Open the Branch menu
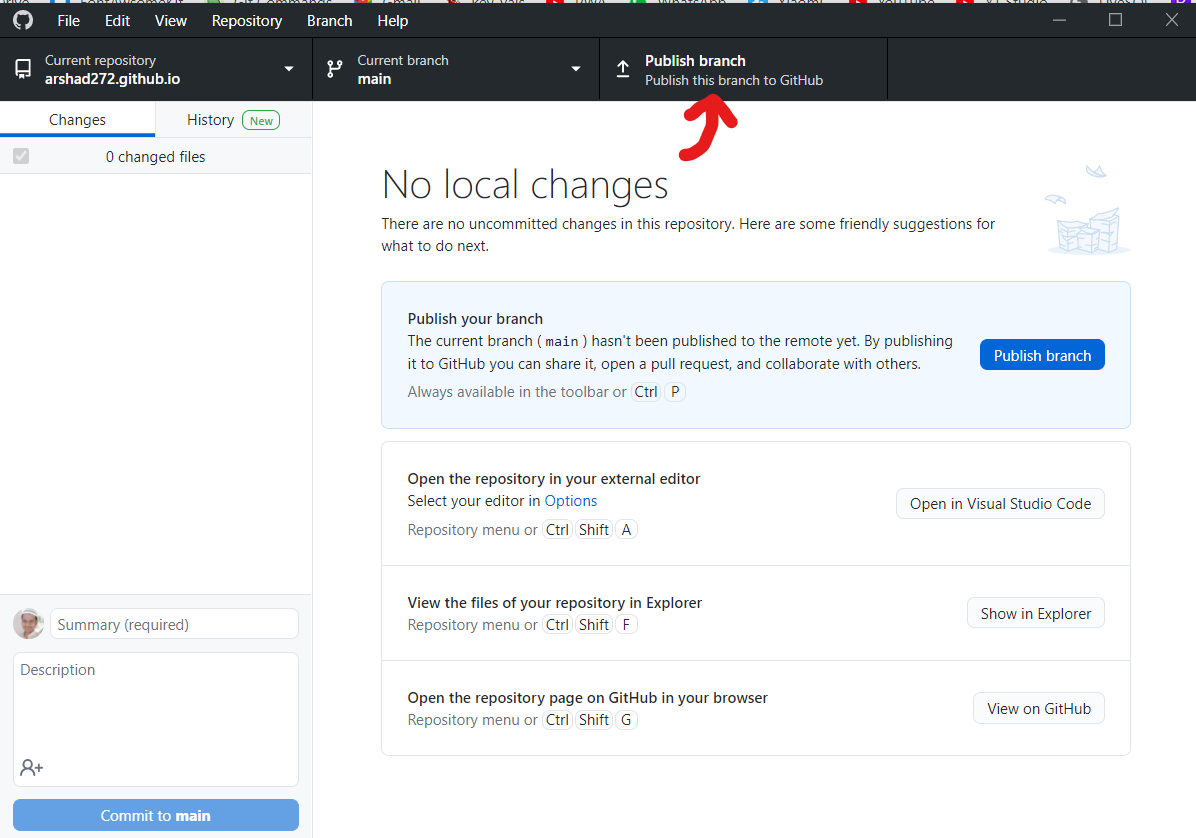1196x838 pixels. (x=330, y=21)
